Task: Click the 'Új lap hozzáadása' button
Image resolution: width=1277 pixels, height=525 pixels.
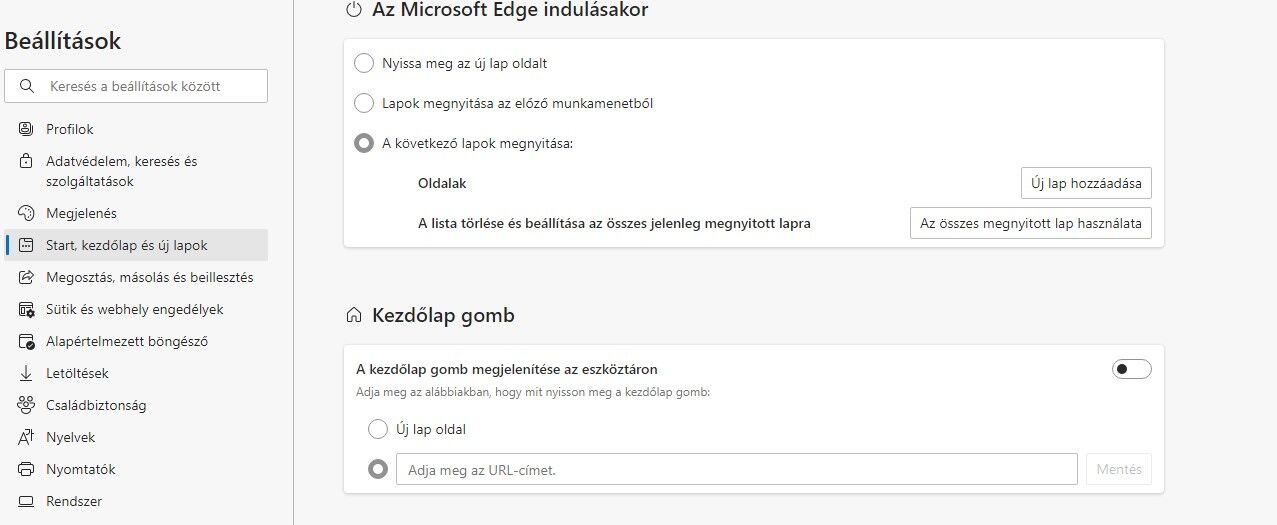Action: (x=1086, y=184)
